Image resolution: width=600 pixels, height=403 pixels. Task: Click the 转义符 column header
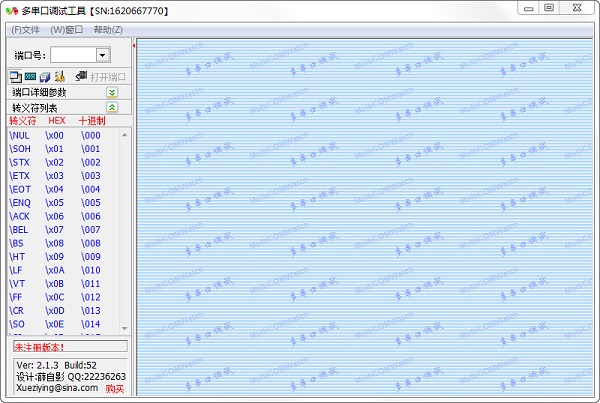pos(23,121)
